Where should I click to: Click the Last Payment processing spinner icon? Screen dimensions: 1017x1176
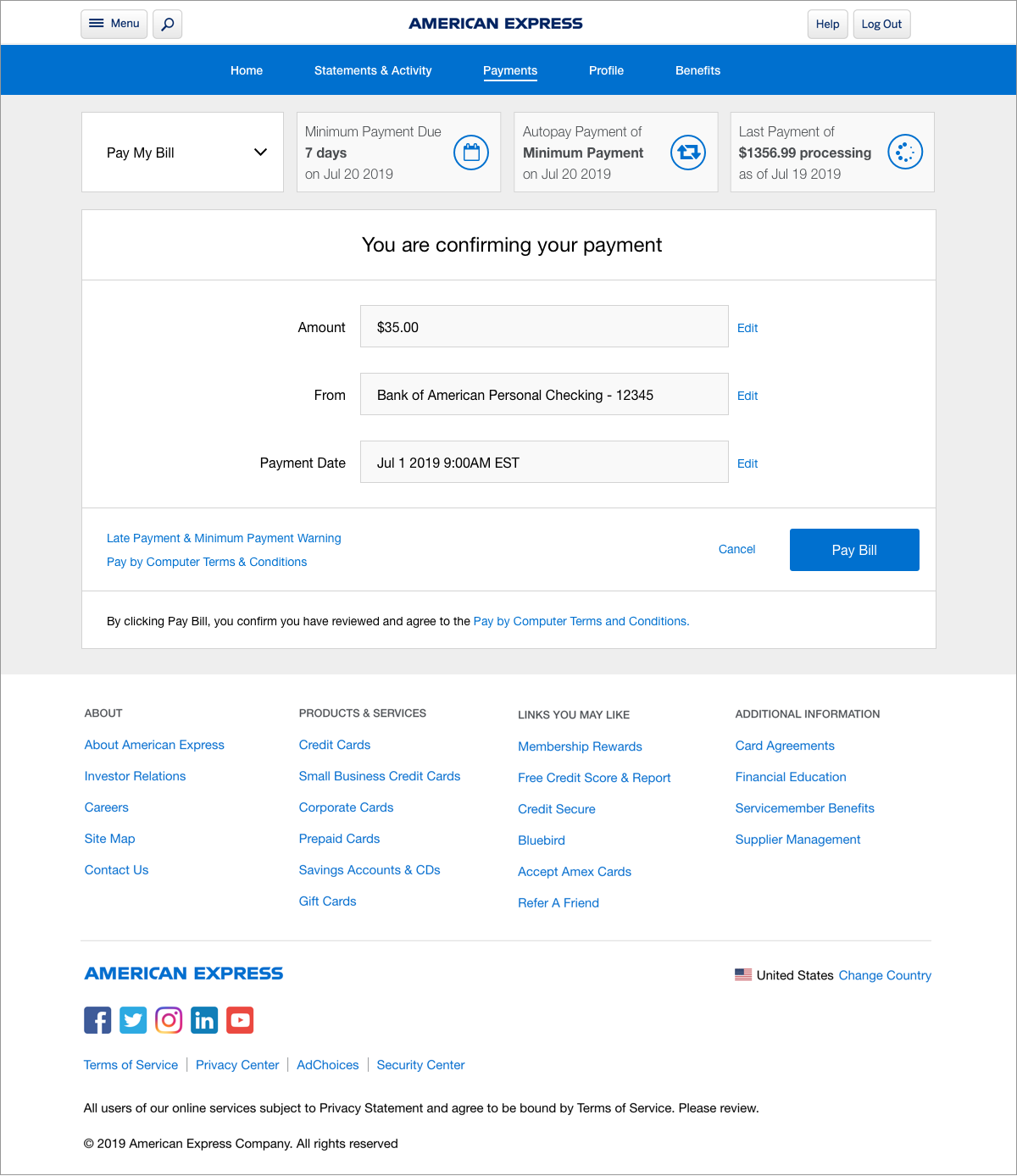pos(905,153)
